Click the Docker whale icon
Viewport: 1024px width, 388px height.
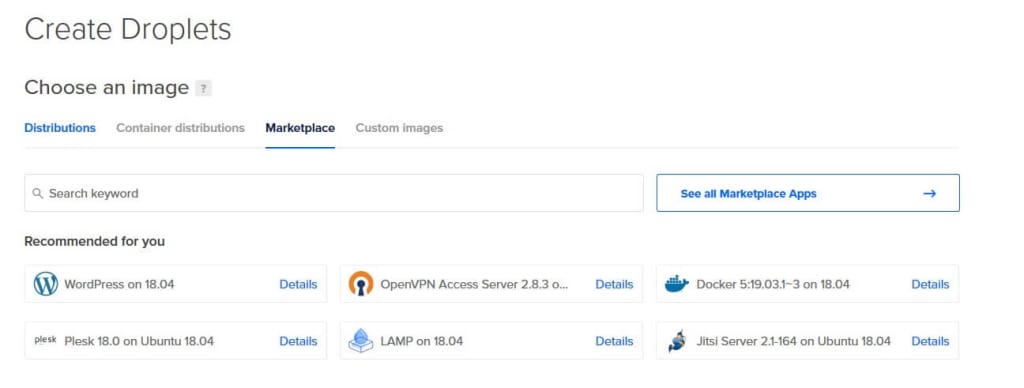pyautogui.click(x=677, y=284)
